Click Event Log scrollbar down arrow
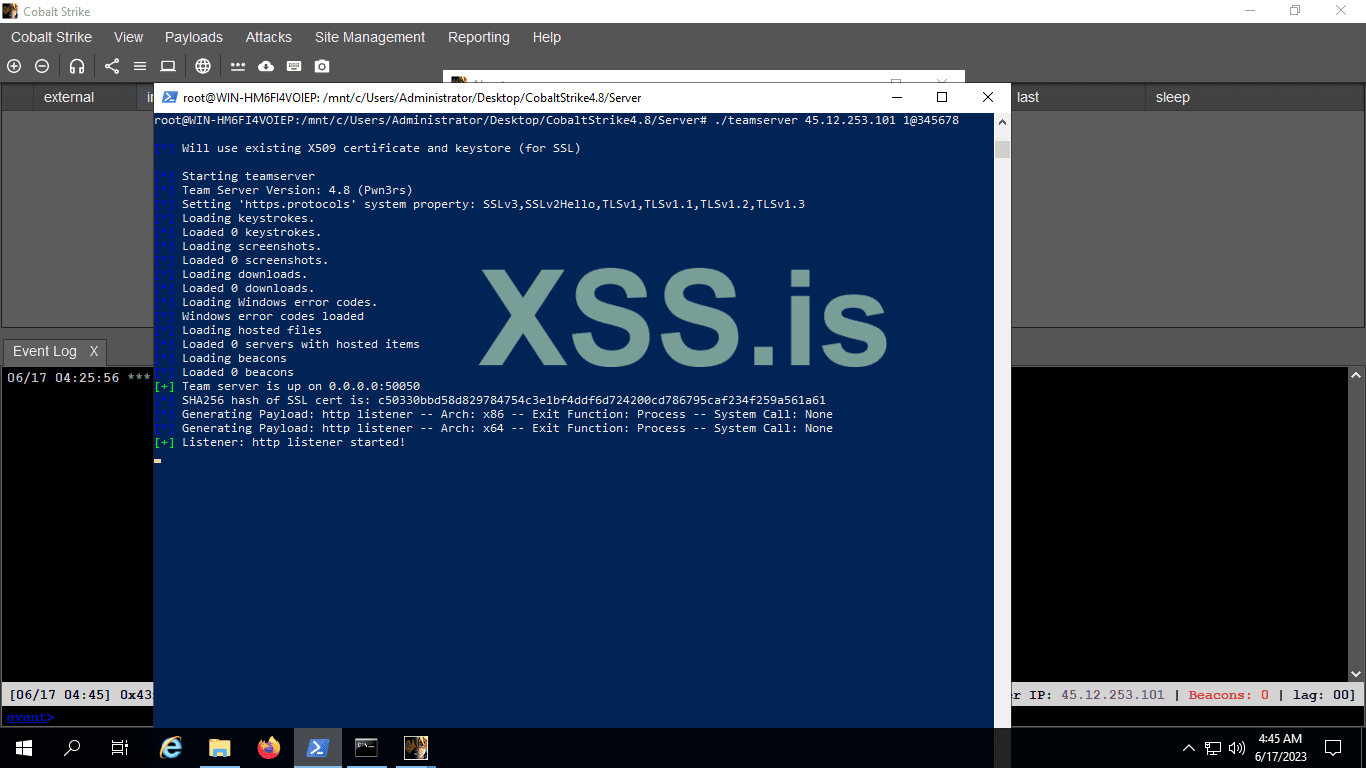Screen dimensions: 1366x768 tap(1356, 675)
